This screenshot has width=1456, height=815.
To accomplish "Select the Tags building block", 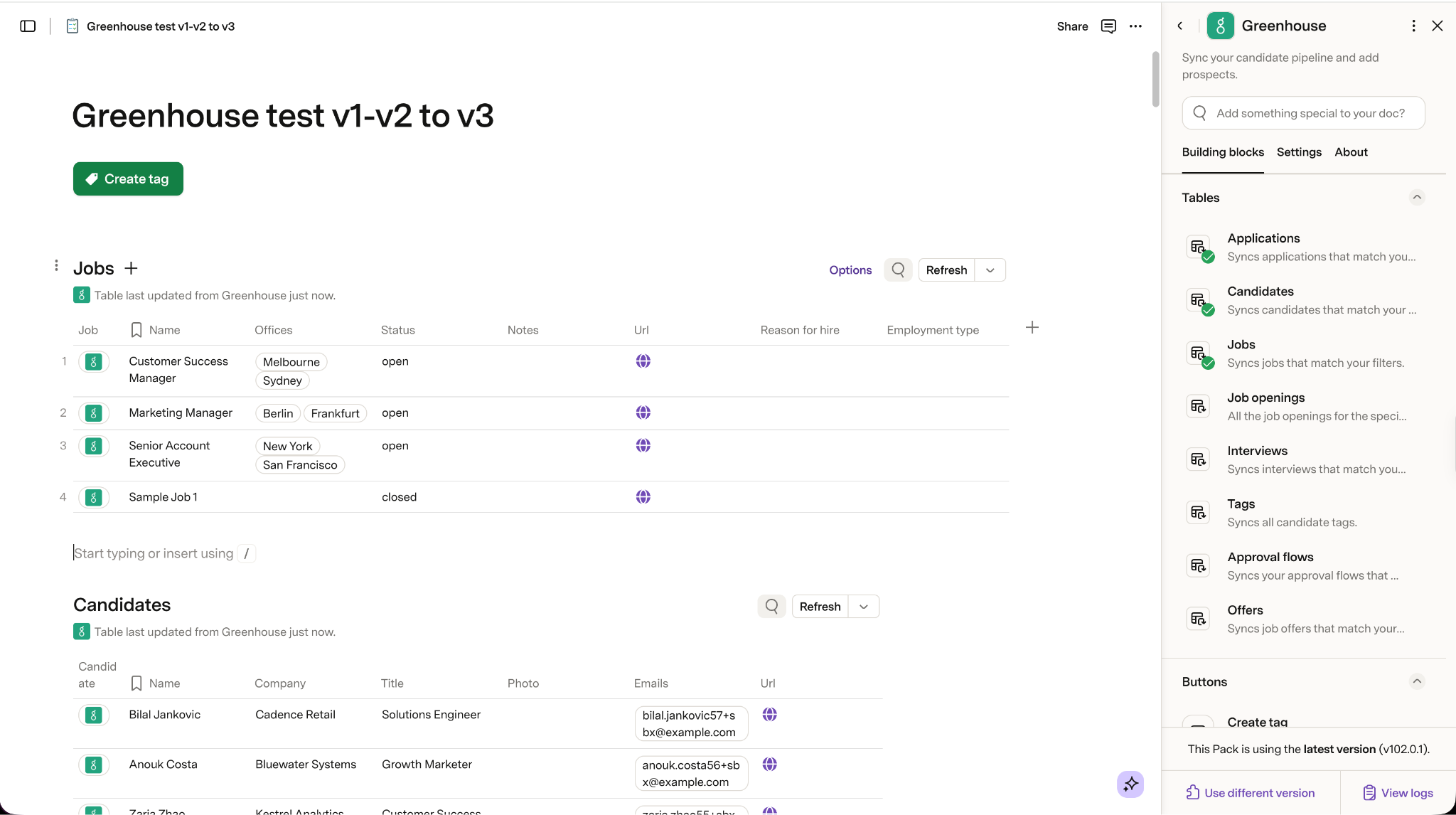I will [x=1303, y=513].
